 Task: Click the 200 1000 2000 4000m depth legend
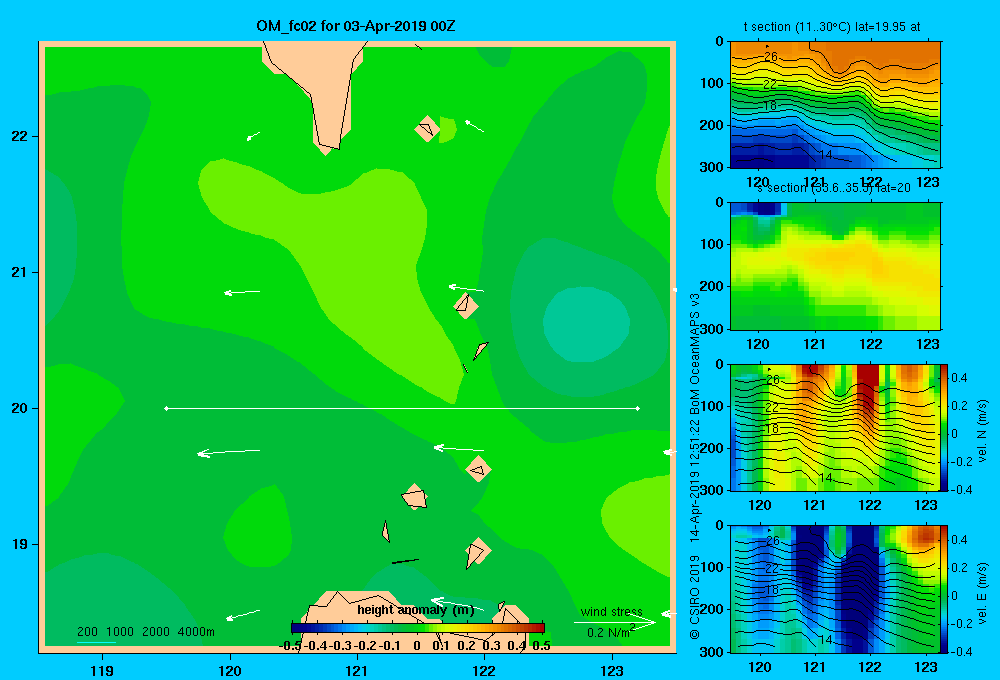click(145, 632)
